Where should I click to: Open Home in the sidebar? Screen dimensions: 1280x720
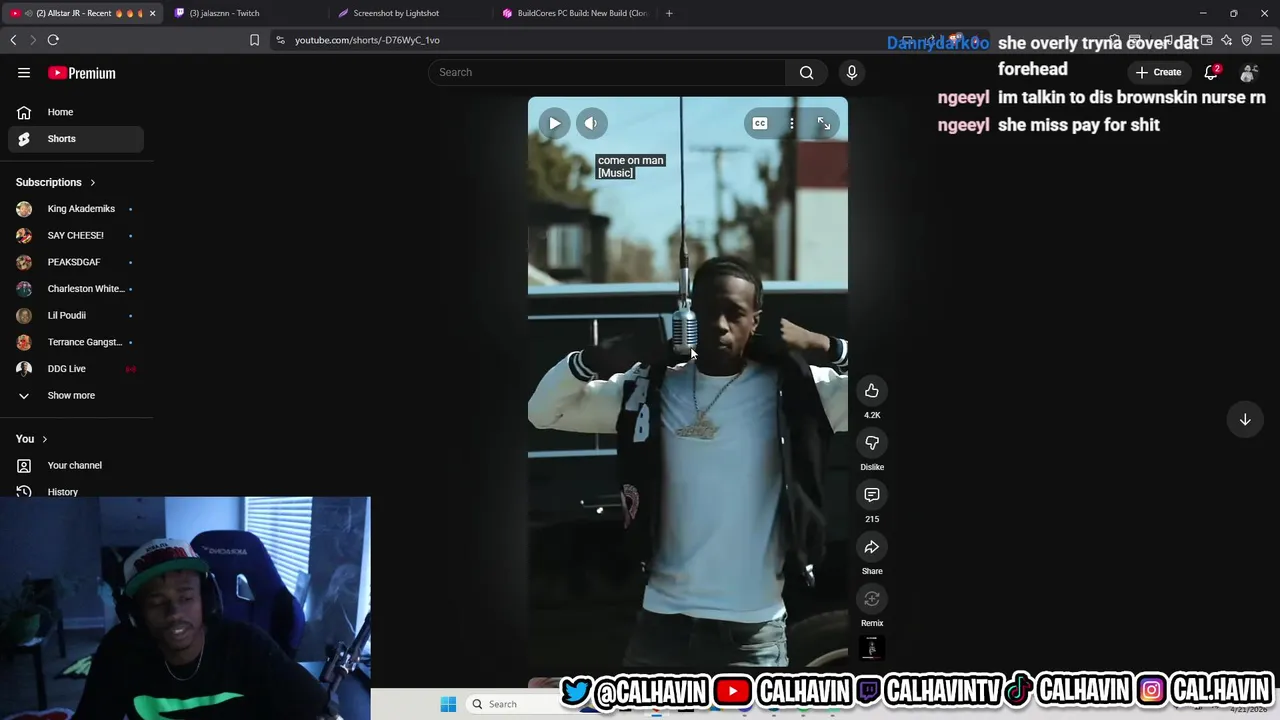pyautogui.click(x=76, y=112)
